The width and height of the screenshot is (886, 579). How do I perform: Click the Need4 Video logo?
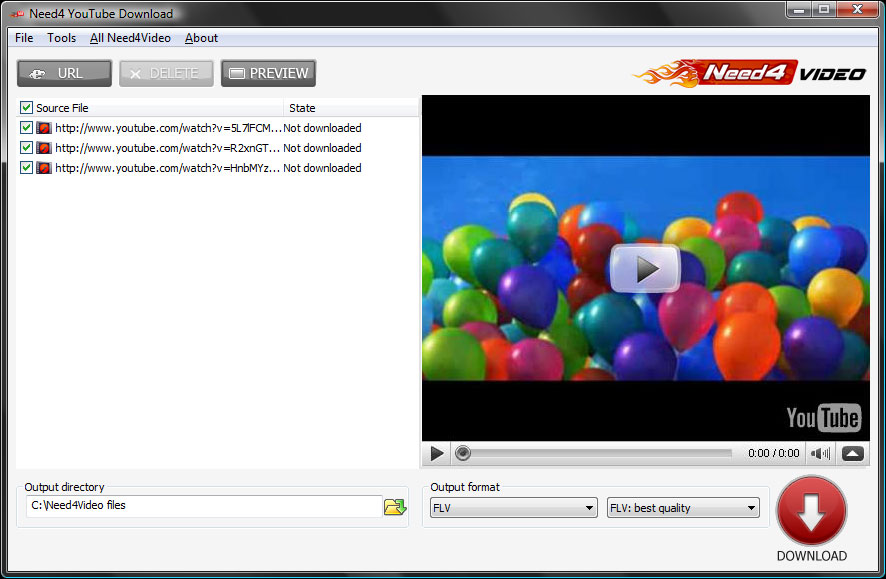tap(749, 73)
